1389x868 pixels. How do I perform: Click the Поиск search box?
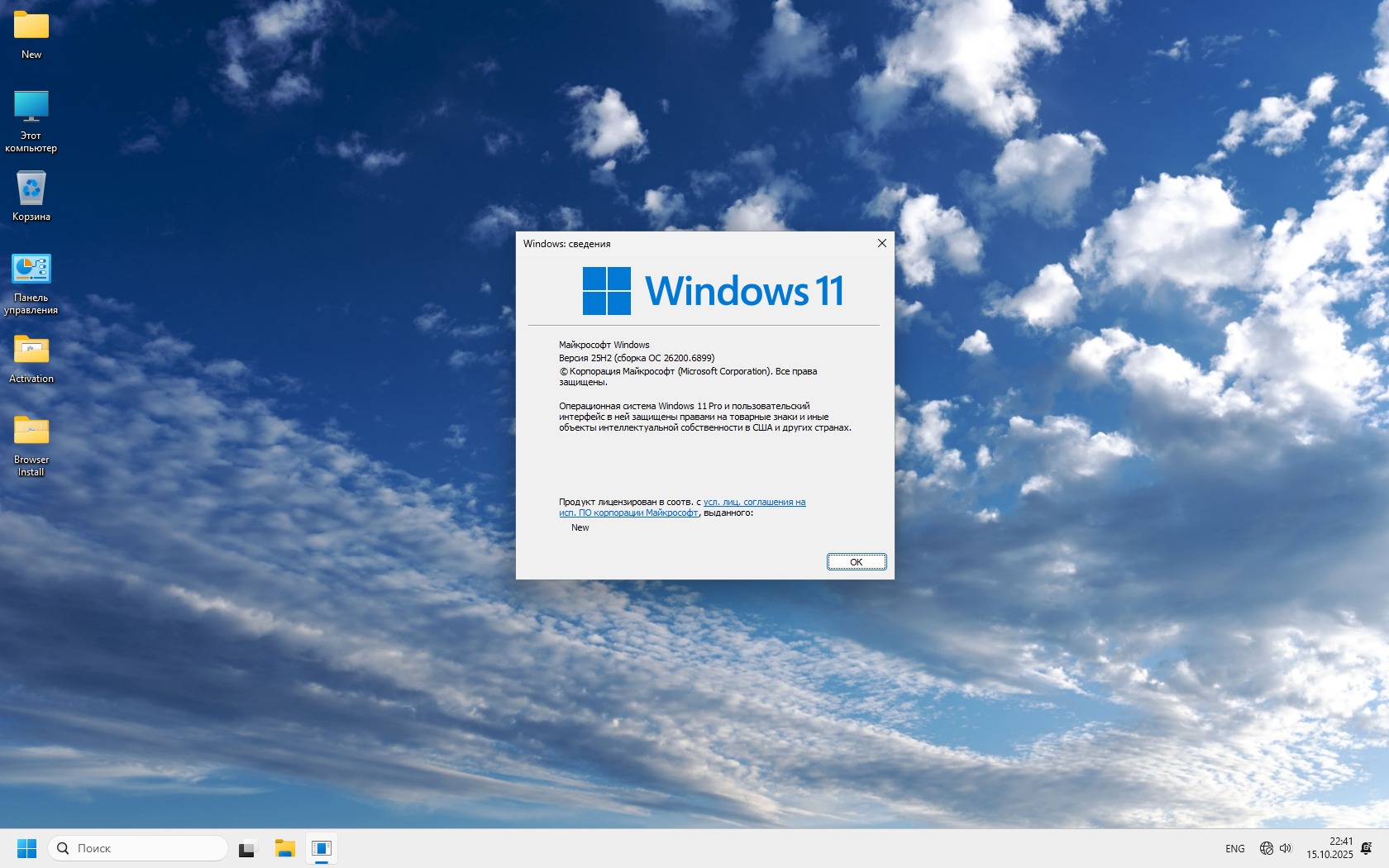138,848
